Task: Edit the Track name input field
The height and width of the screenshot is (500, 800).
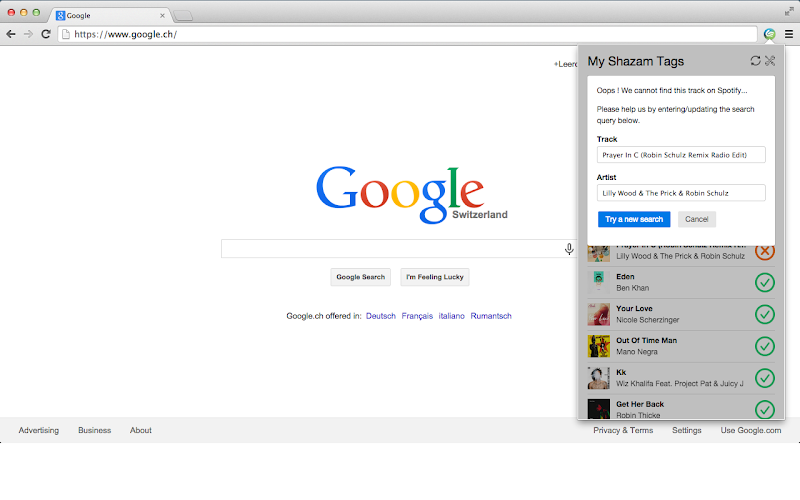Action: (x=681, y=155)
